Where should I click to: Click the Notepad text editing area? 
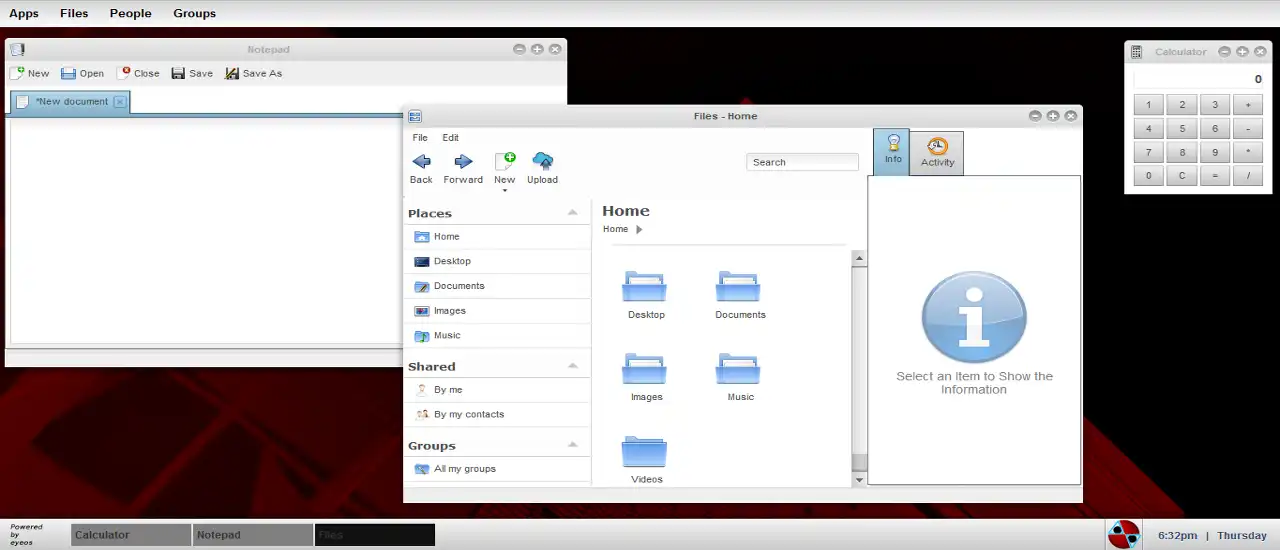pyautogui.click(x=205, y=230)
